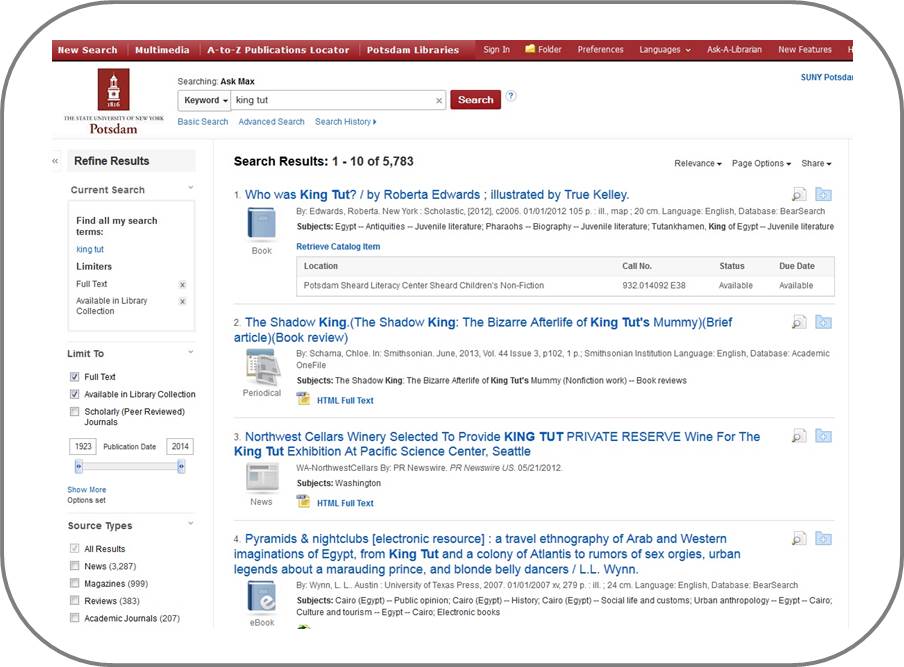
Task: Uncheck the Full Text checkbox
Action: (x=74, y=376)
